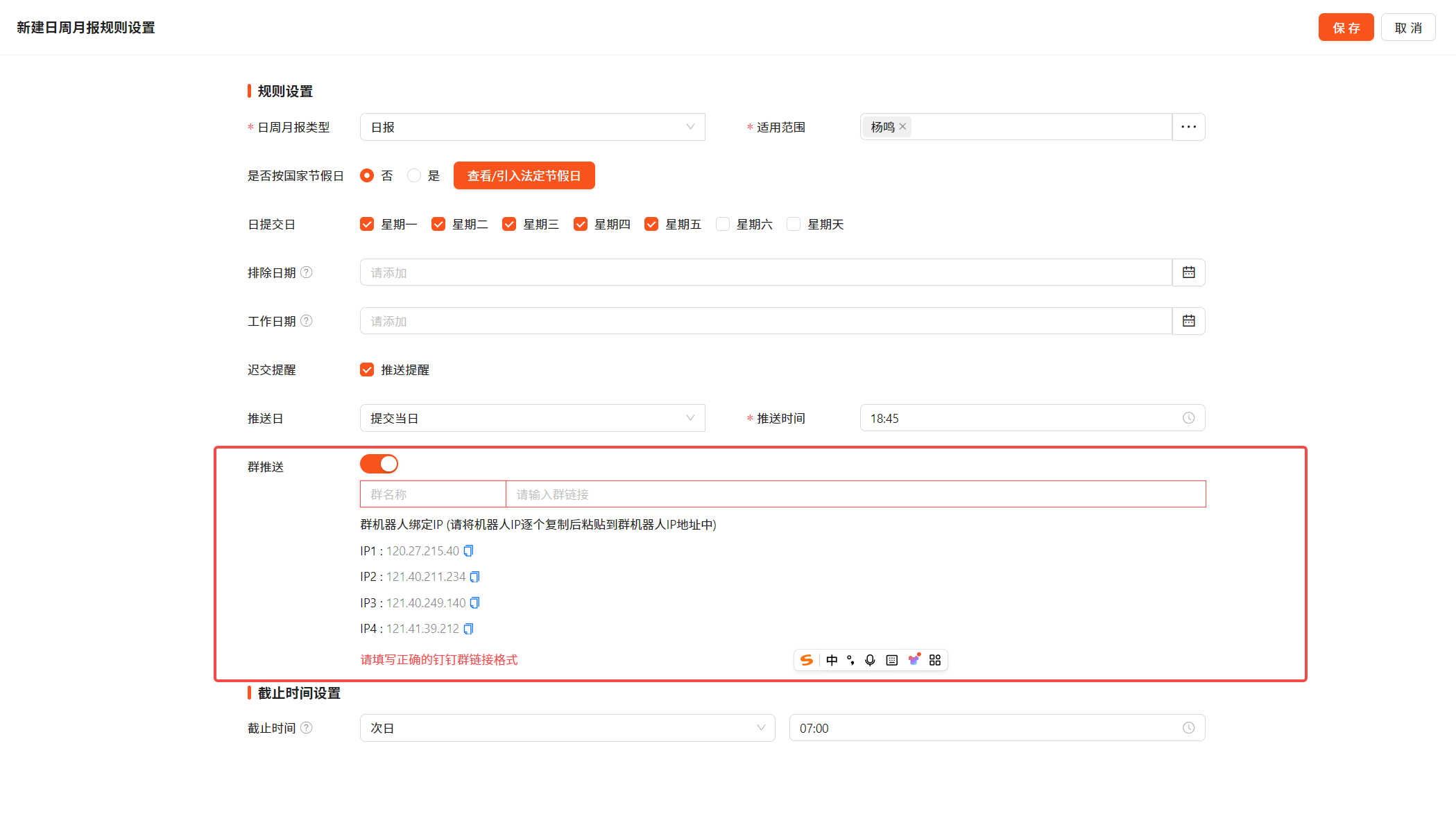
Task: Click the 保存 button
Action: 1346,28
